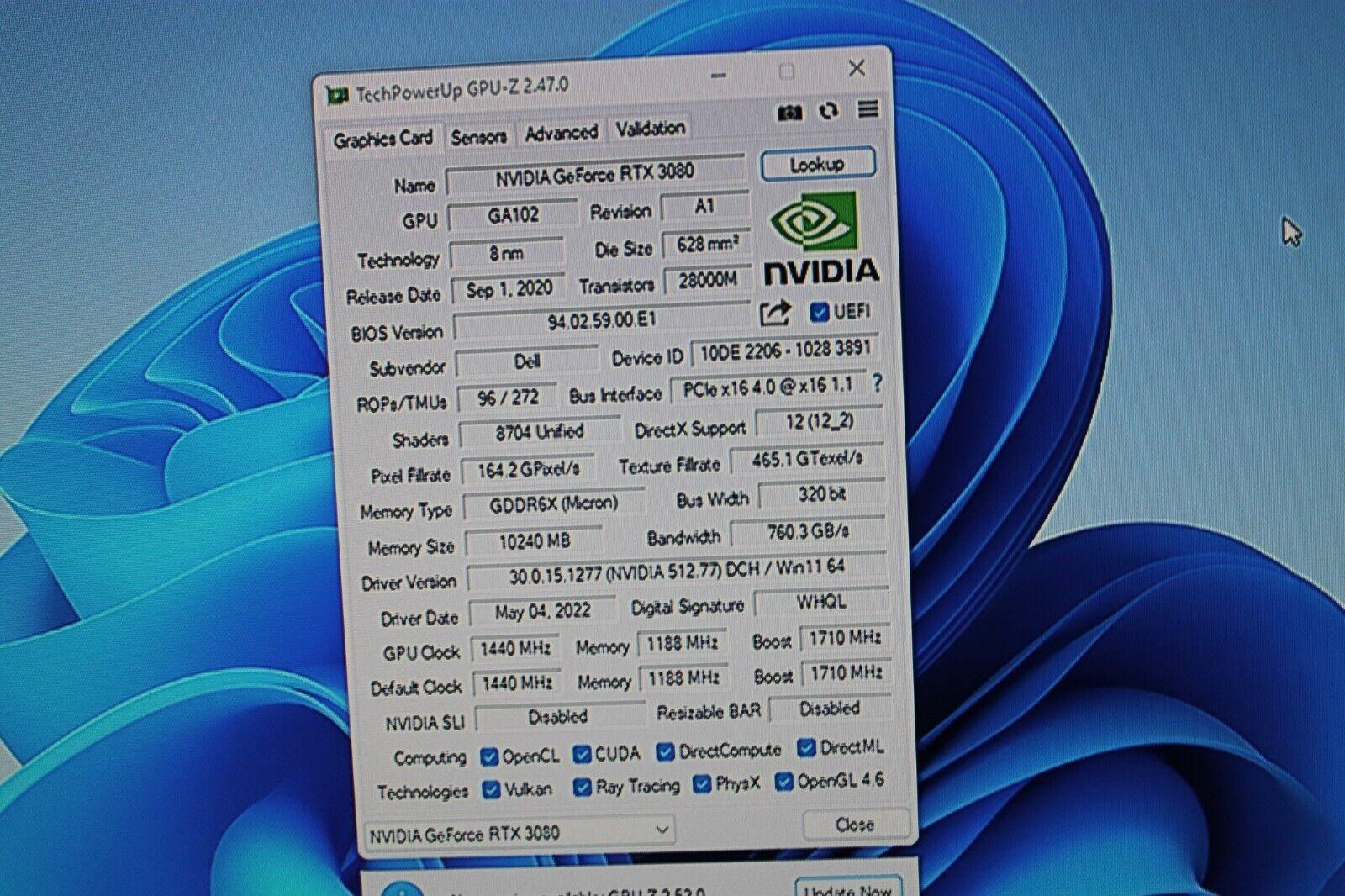Open the hamburger settings menu
Image resolution: width=1345 pixels, height=896 pixels.
coord(868,108)
